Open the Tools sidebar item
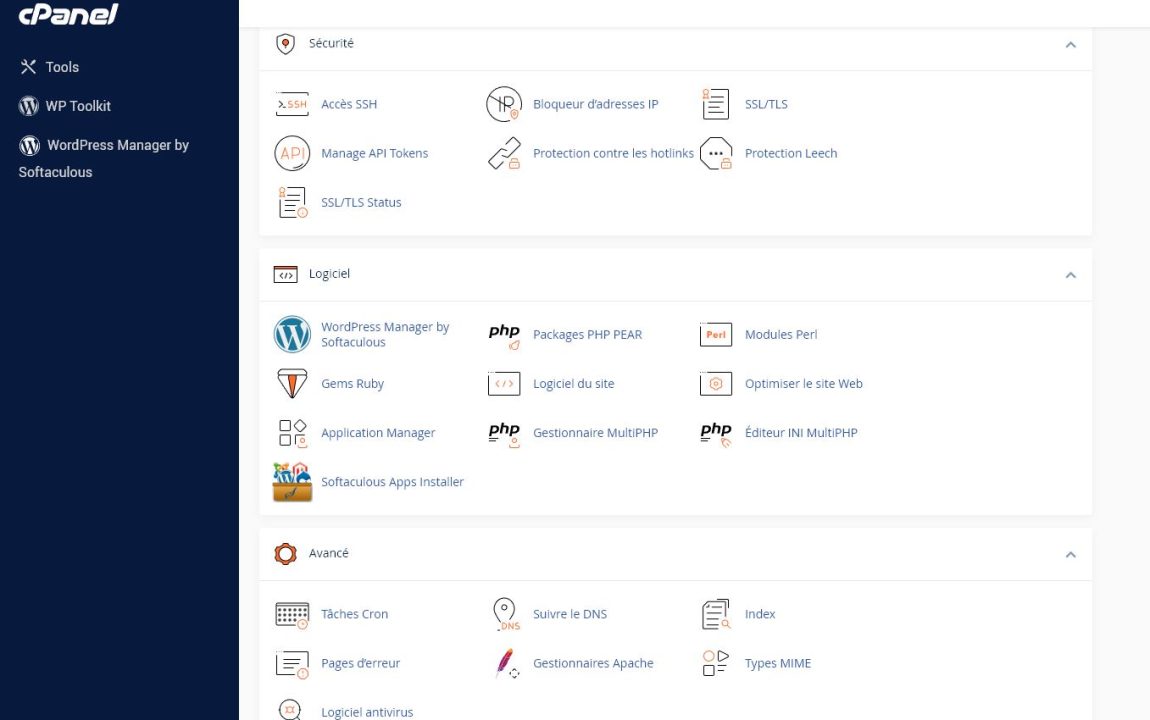The height and width of the screenshot is (720, 1150). [49, 67]
